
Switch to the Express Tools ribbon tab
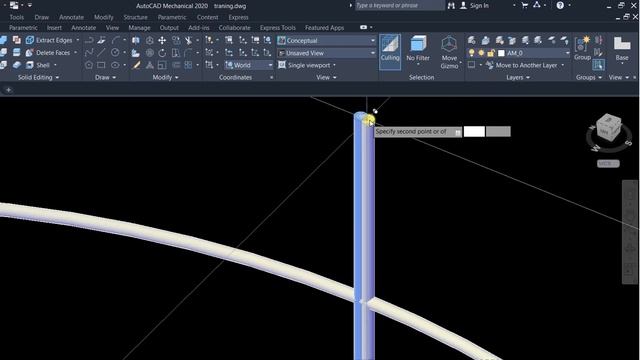278,28
